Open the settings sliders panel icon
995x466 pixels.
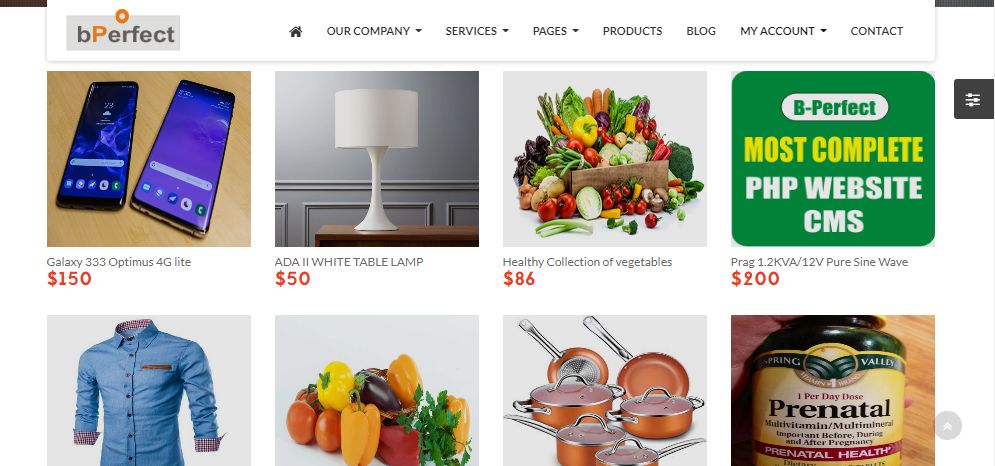(x=973, y=99)
